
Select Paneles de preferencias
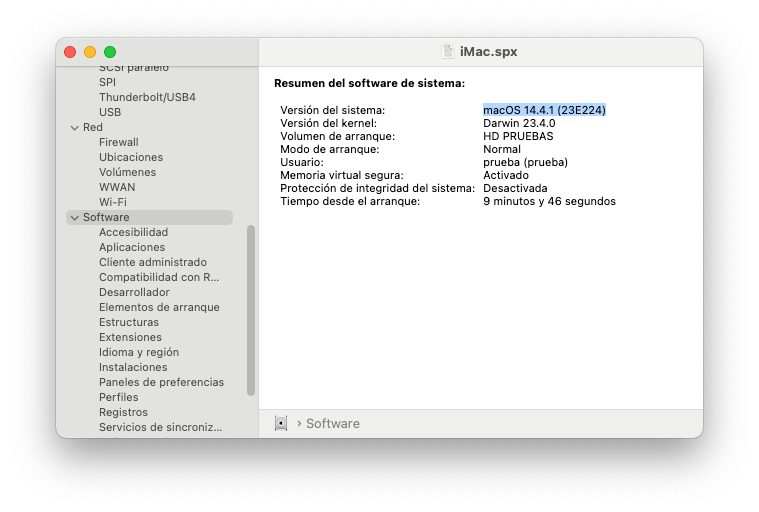pyautogui.click(x=161, y=382)
